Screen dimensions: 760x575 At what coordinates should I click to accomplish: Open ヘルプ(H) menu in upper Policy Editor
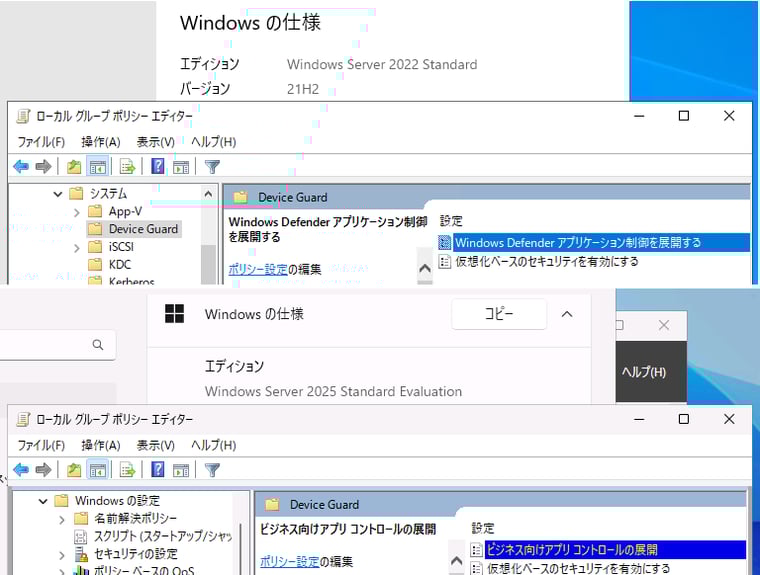[213, 142]
